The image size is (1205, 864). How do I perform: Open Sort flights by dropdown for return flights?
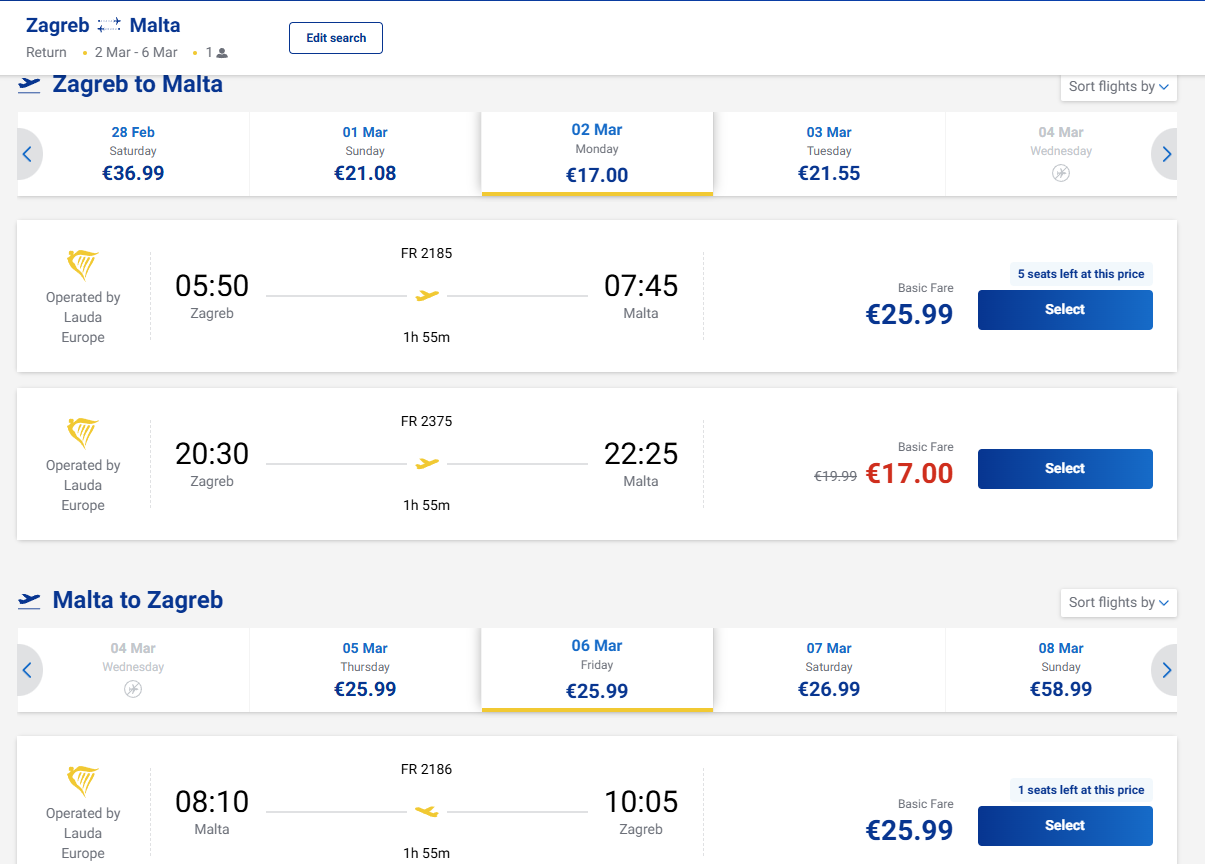click(x=1118, y=603)
